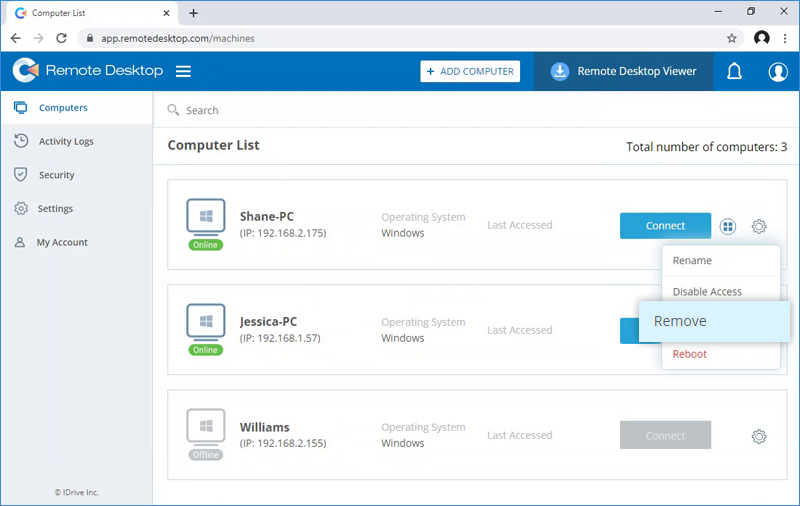Click the grid icon beside Shane-PC Connect
The width and height of the screenshot is (800, 506).
point(728,227)
